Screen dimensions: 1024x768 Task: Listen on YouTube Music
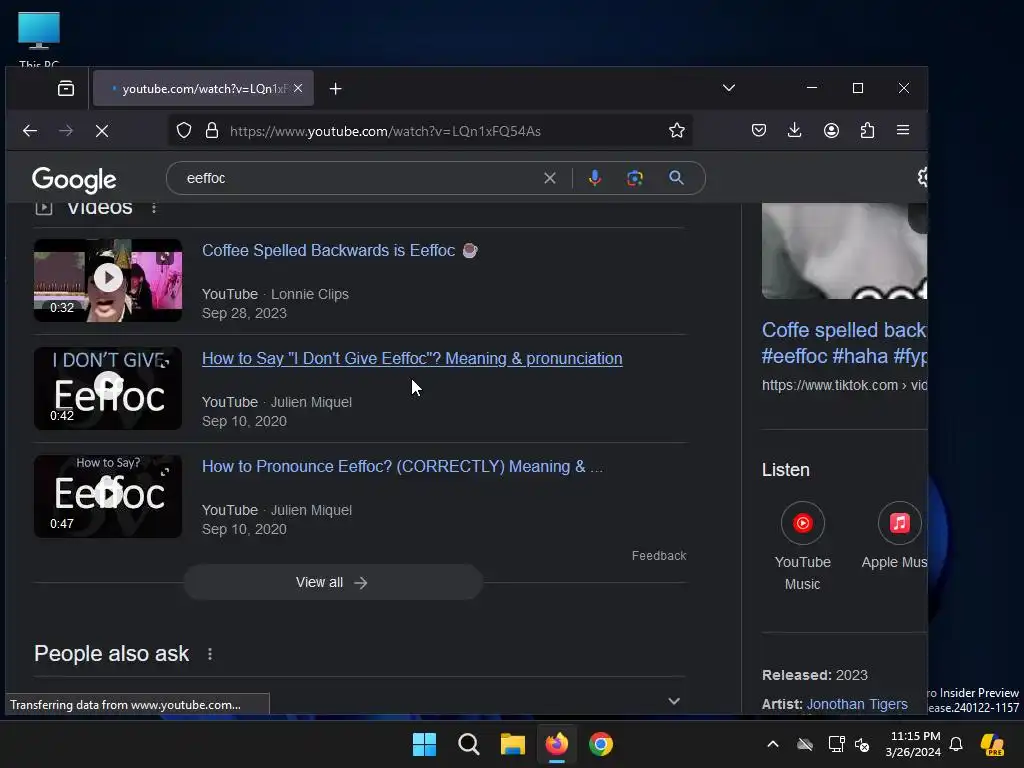click(x=803, y=546)
